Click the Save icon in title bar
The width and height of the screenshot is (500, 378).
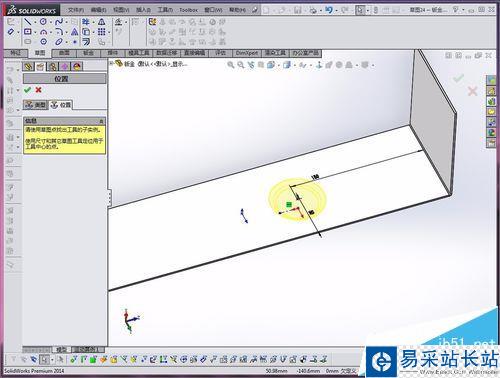298,10
